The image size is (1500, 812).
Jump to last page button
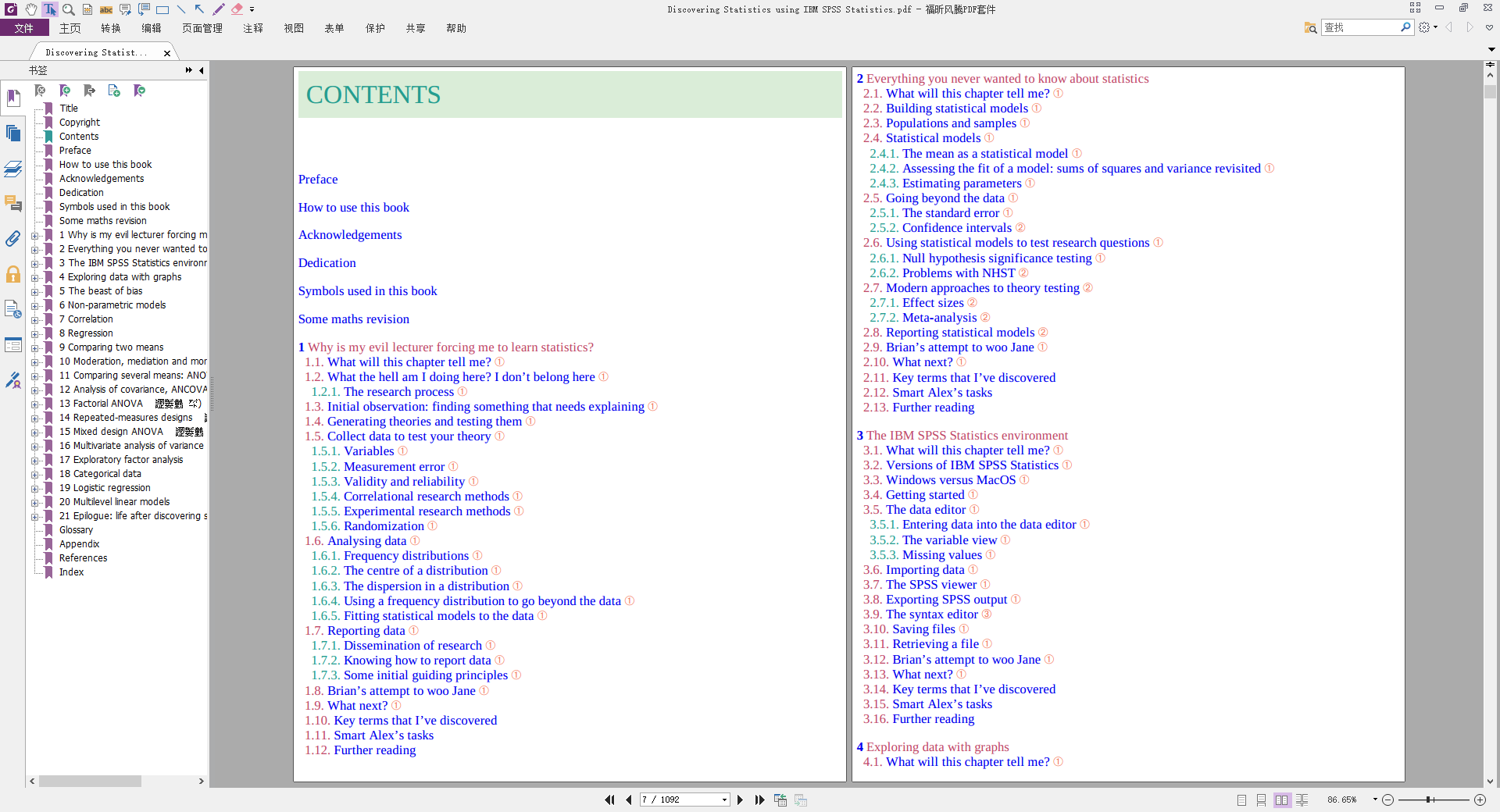tap(759, 800)
